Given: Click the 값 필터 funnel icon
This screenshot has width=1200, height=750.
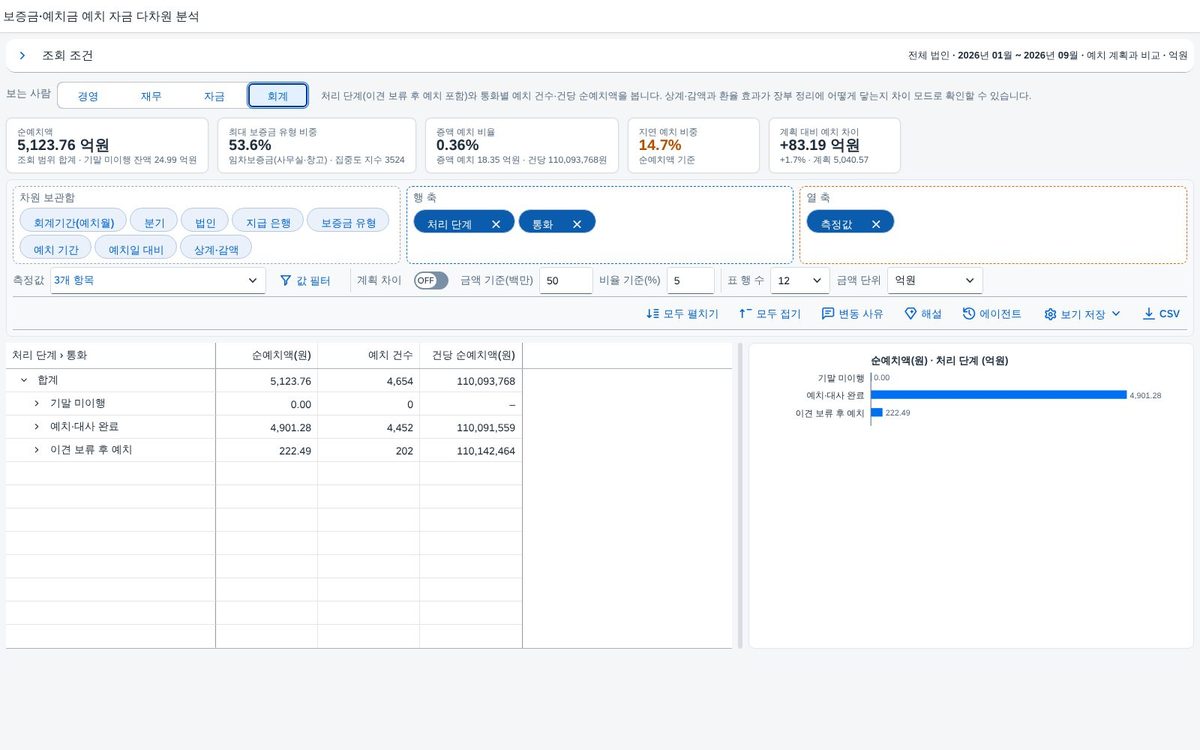Looking at the screenshot, I should [x=285, y=281].
